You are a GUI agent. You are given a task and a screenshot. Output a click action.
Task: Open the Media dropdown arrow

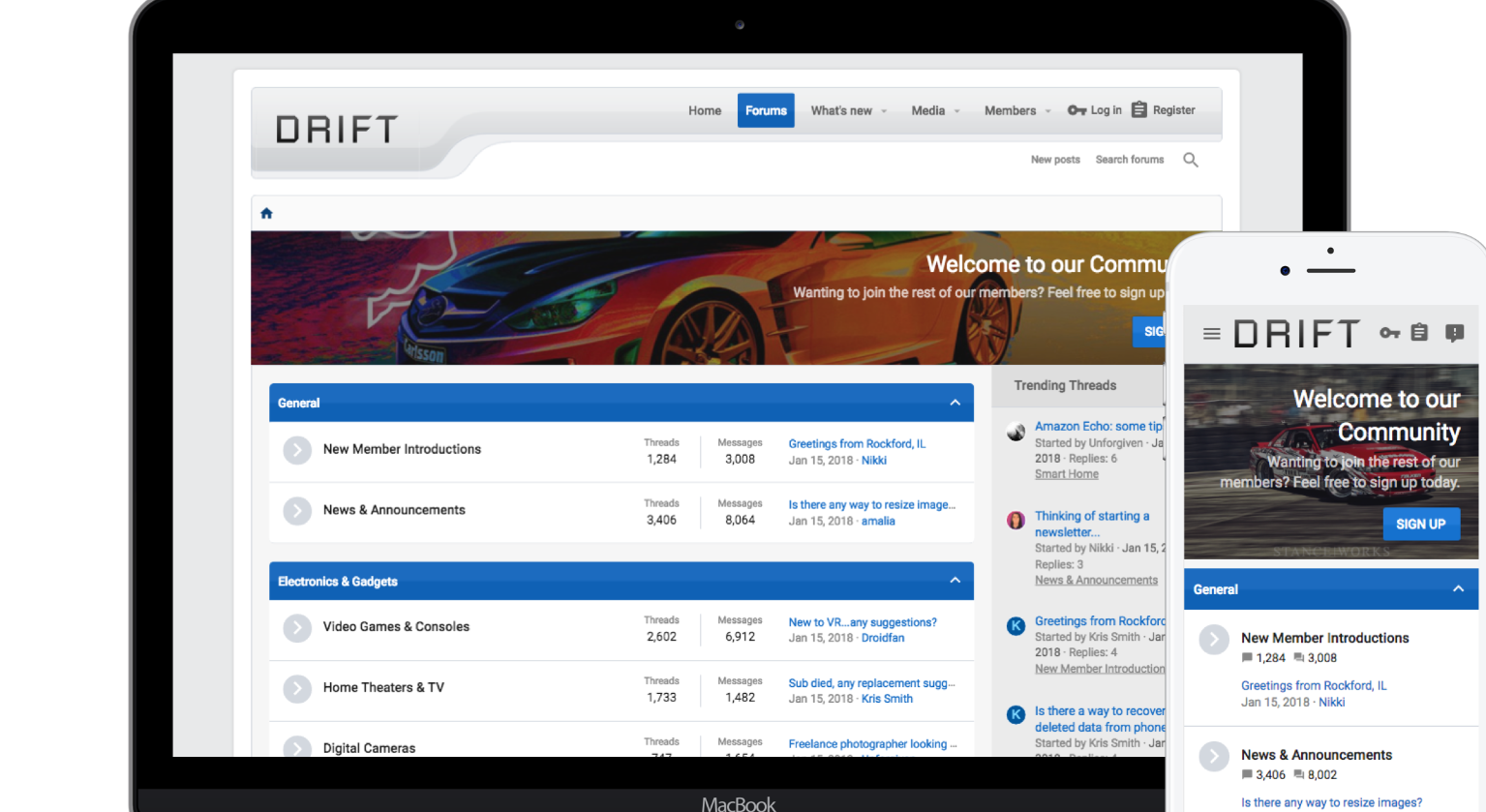pyautogui.click(x=957, y=111)
